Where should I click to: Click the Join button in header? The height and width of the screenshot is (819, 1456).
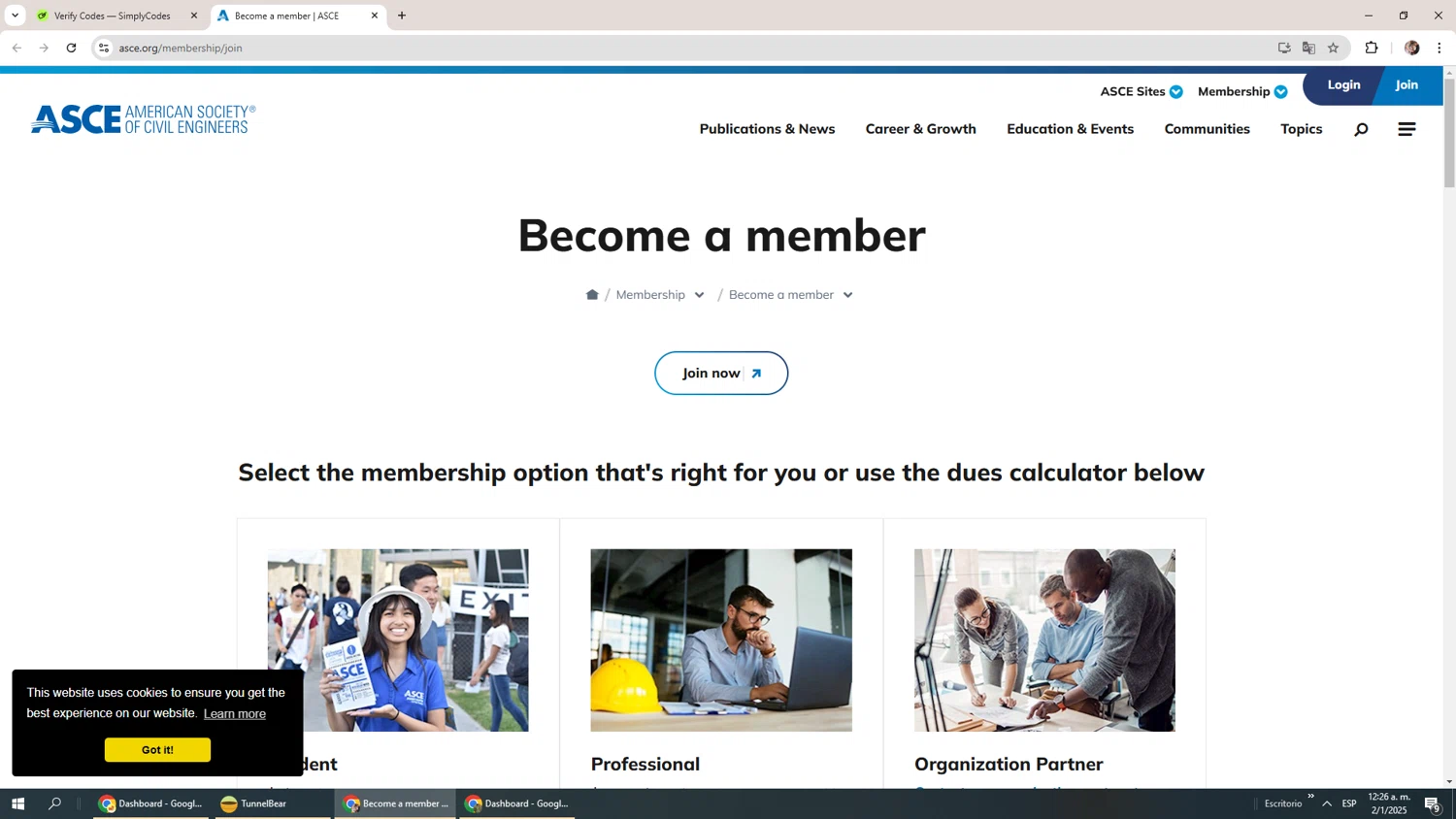[1407, 85]
